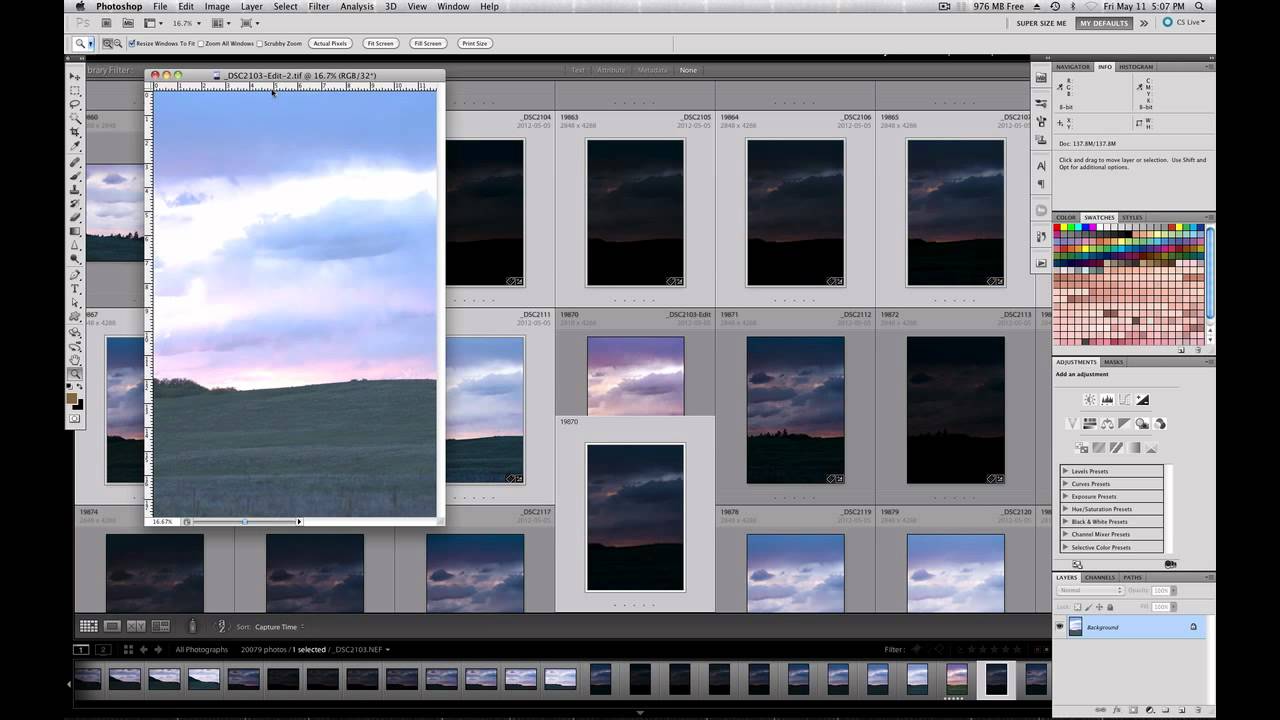Click the Zoom Out mode icon
The width and height of the screenshot is (1280, 720).
pos(118,44)
